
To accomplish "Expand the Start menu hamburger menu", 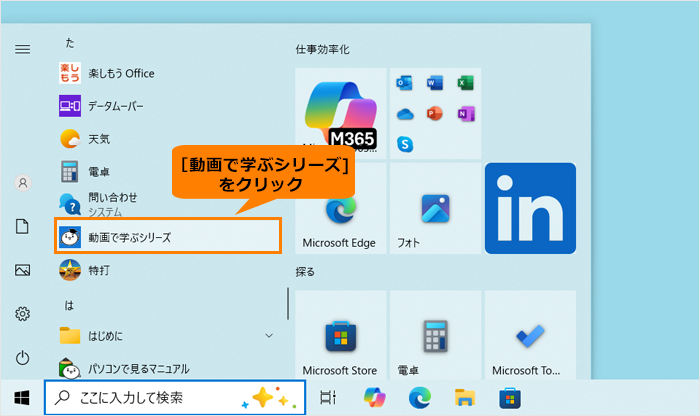I will 23,49.
